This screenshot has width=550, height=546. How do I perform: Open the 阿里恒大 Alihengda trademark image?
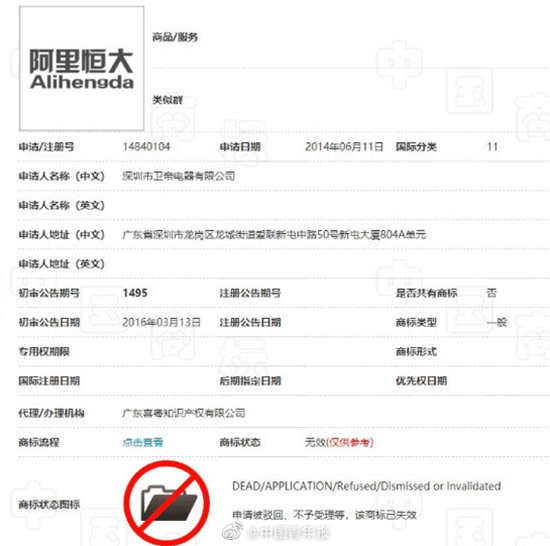(x=82, y=68)
